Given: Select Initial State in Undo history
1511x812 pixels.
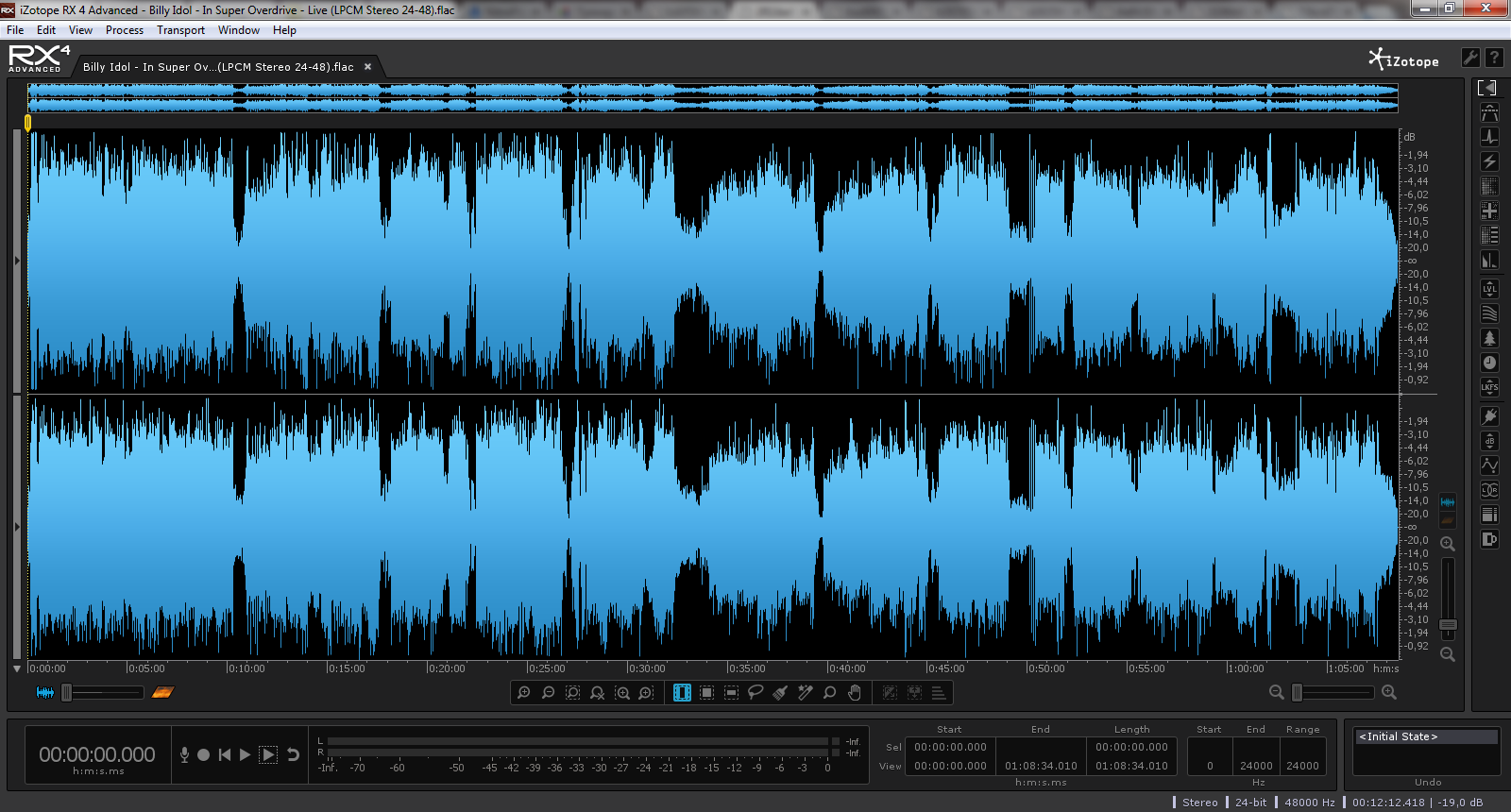Looking at the screenshot, I should 1426,736.
